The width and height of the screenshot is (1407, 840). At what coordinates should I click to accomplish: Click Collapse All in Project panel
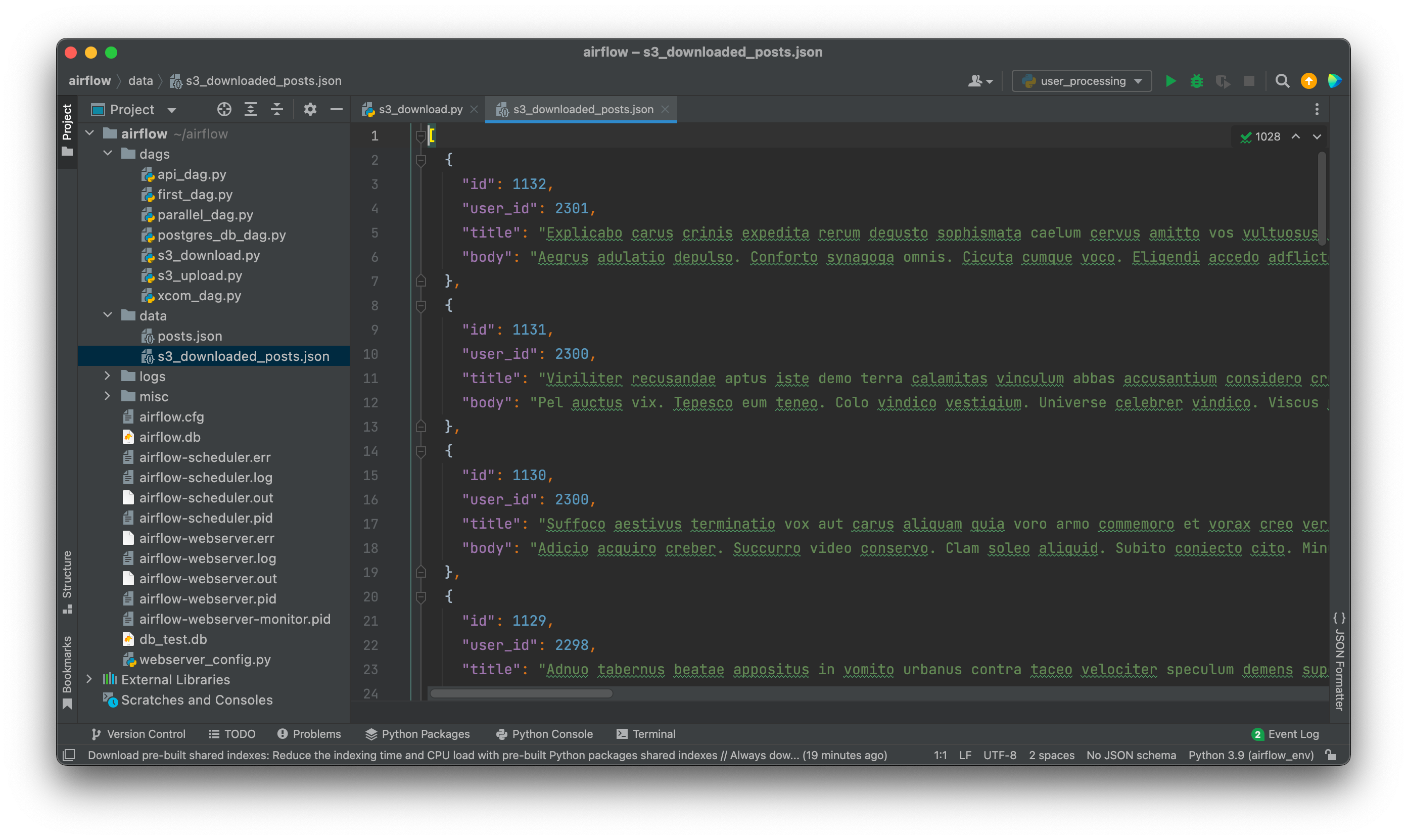277,109
